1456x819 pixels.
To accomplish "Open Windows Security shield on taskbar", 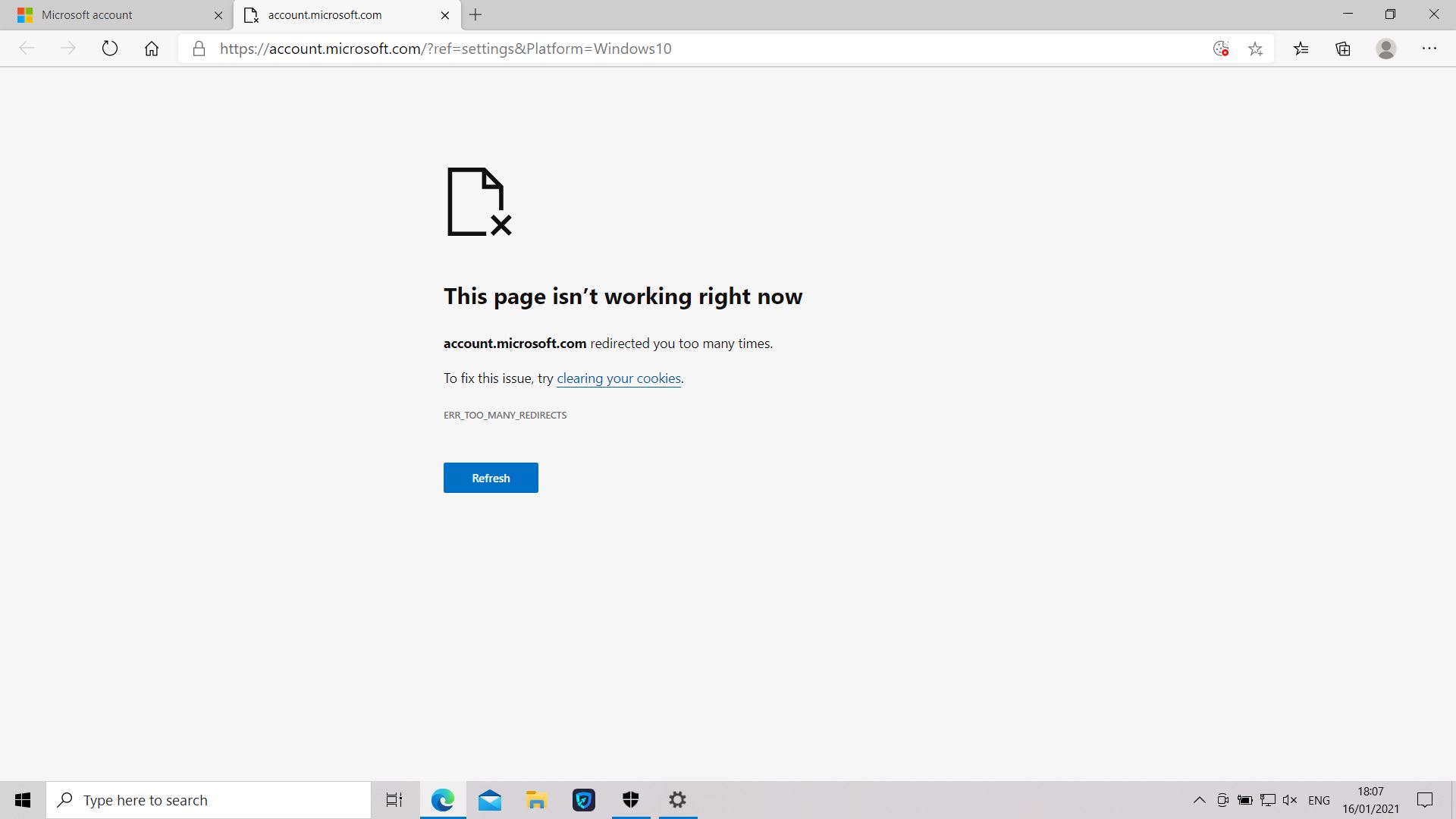I will [631, 800].
